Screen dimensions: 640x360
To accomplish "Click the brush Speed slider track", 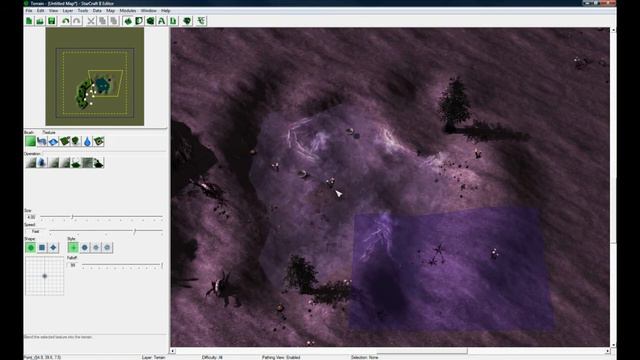I will tap(106, 231).
